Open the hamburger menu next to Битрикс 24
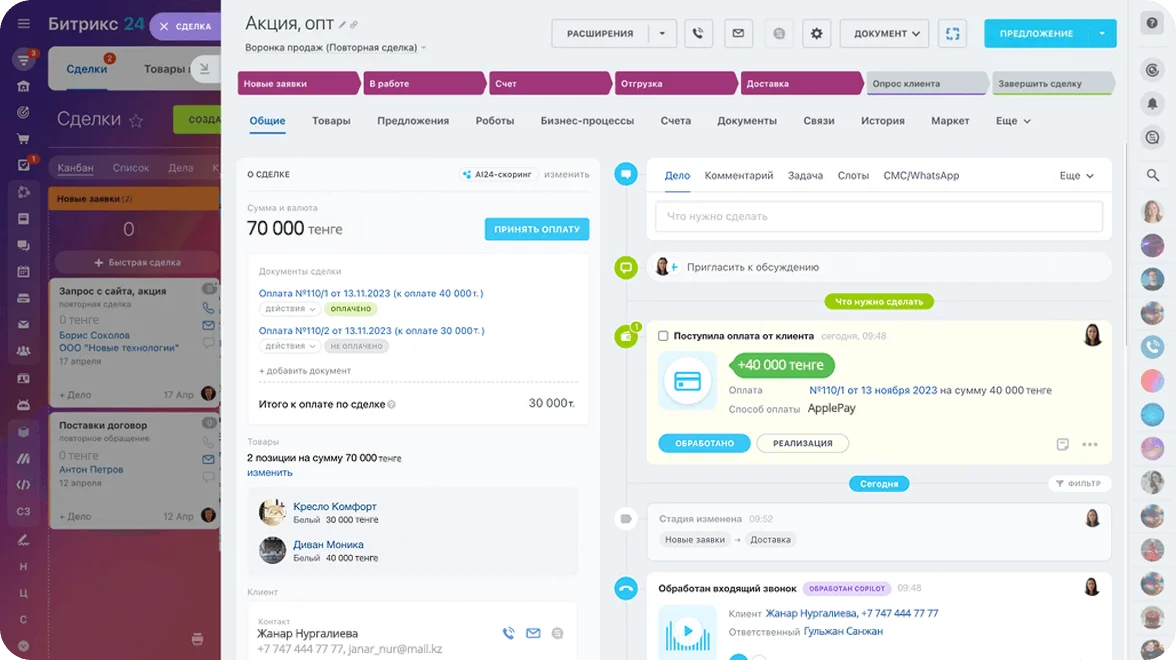Image resolution: width=1176 pixels, height=660 pixels. [24, 23]
